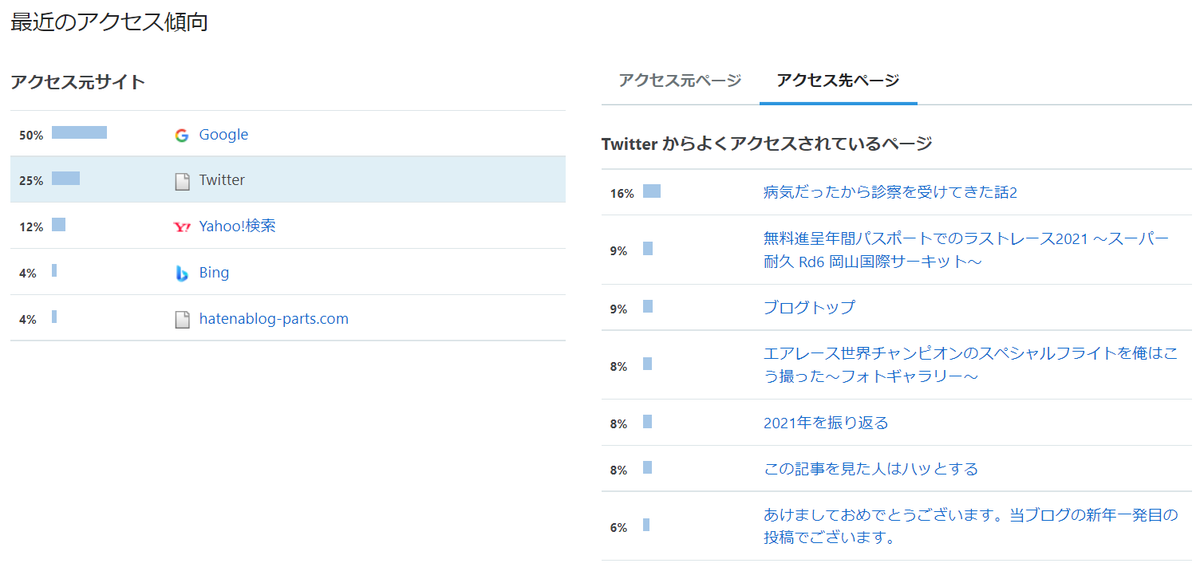Open the Yahoo!検索 referrer link

[237, 226]
